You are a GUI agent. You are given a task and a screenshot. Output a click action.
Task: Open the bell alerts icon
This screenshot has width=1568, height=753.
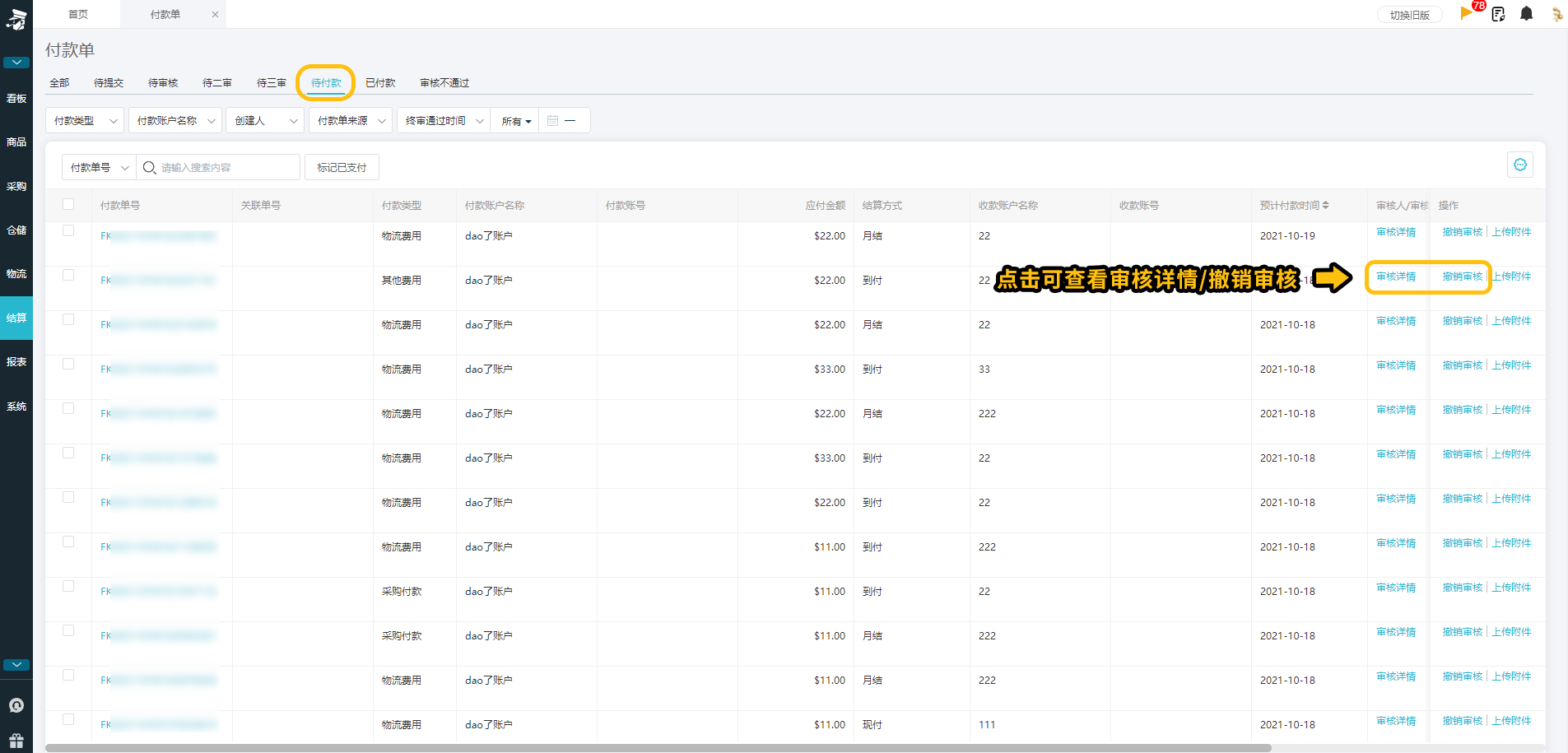1526,13
